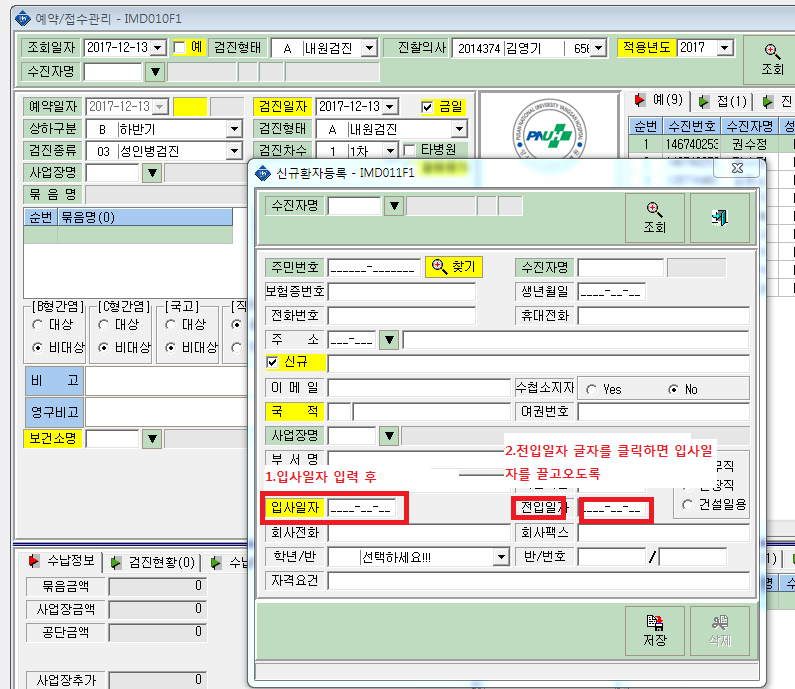Enable the 타병원 checkbox
The height and width of the screenshot is (689, 795).
point(409,150)
